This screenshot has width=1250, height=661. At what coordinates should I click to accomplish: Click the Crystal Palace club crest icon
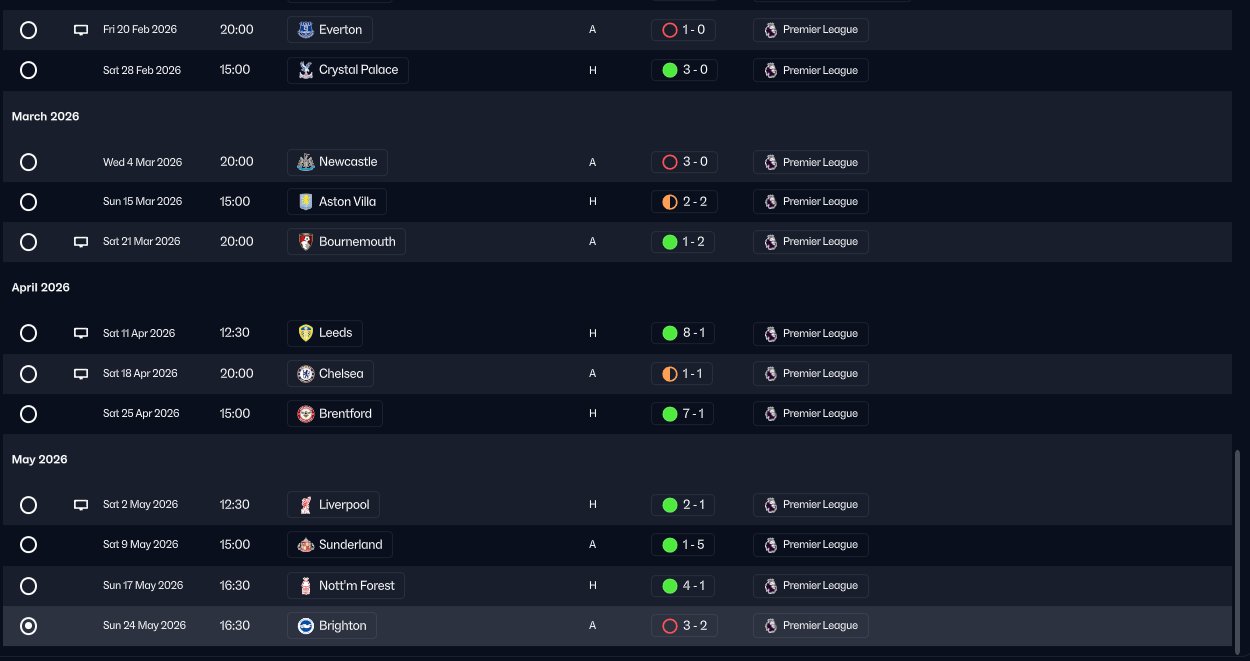coord(305,70)
